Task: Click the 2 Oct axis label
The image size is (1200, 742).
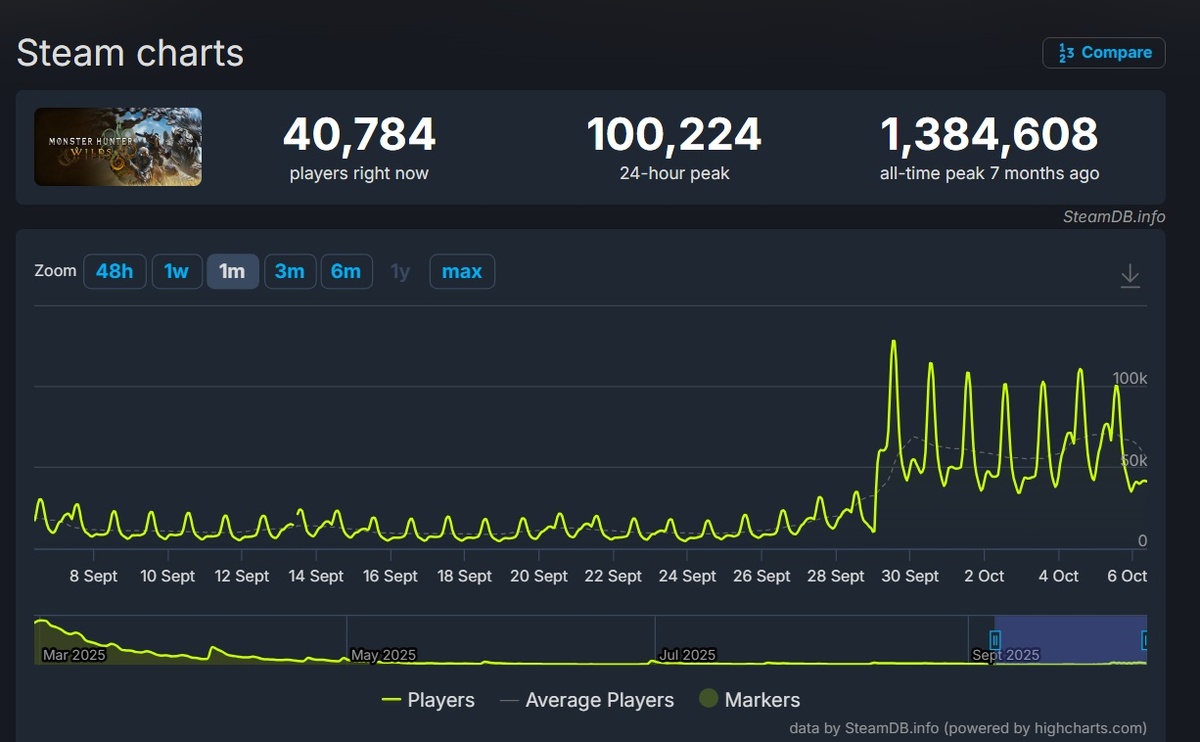Action: click(x=984, y=576)
